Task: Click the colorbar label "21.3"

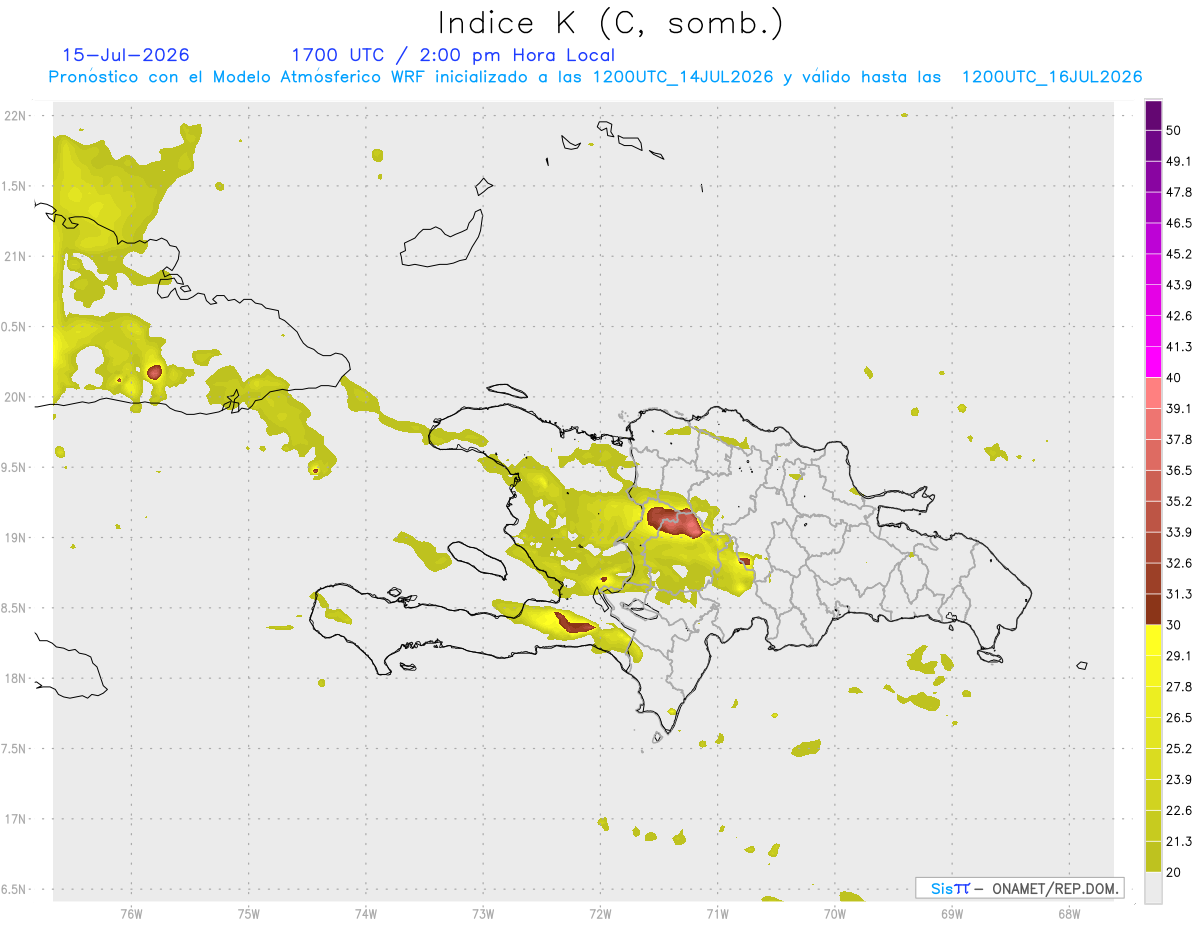Action: click(1180, 841)
